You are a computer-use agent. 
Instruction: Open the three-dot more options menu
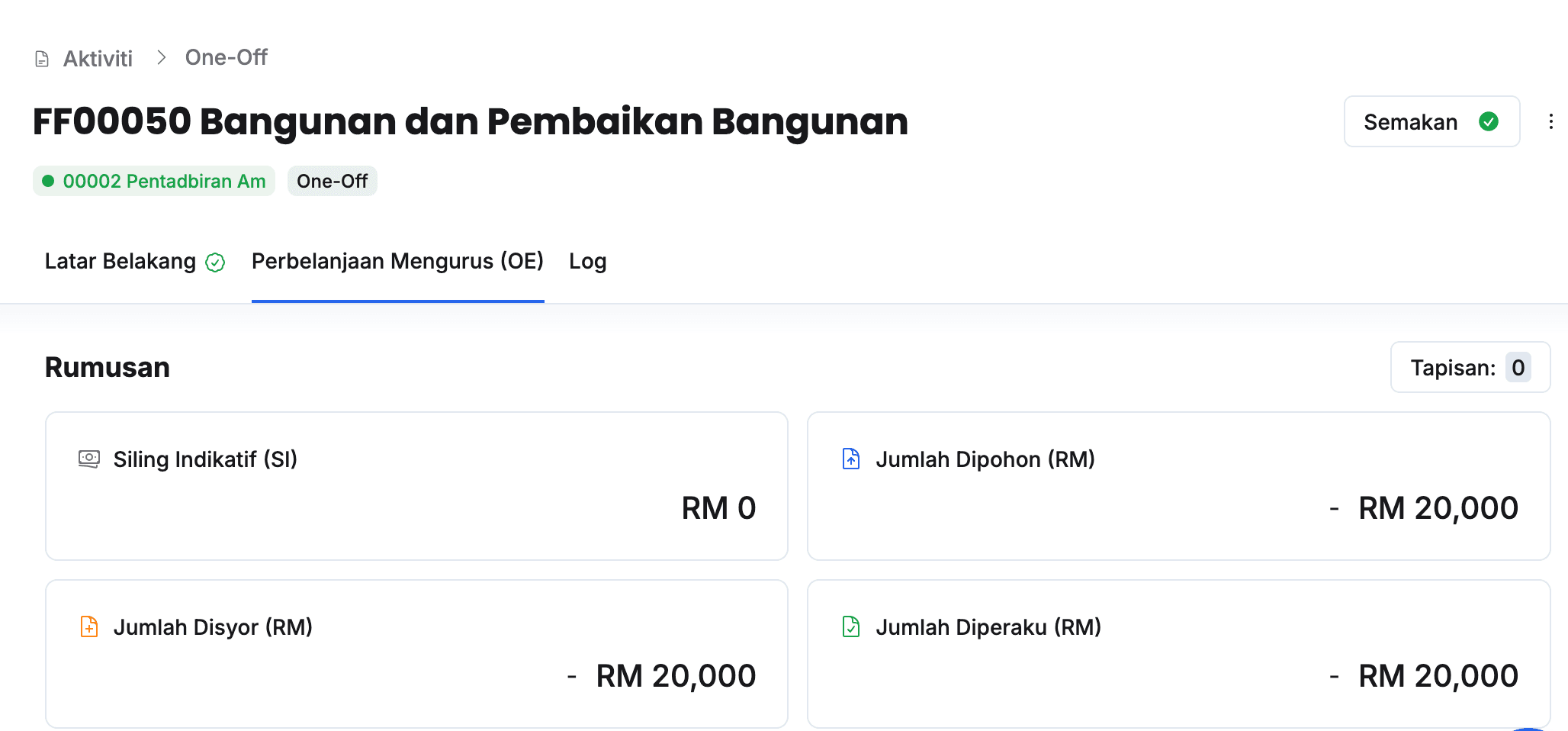tap(1550, 122)
